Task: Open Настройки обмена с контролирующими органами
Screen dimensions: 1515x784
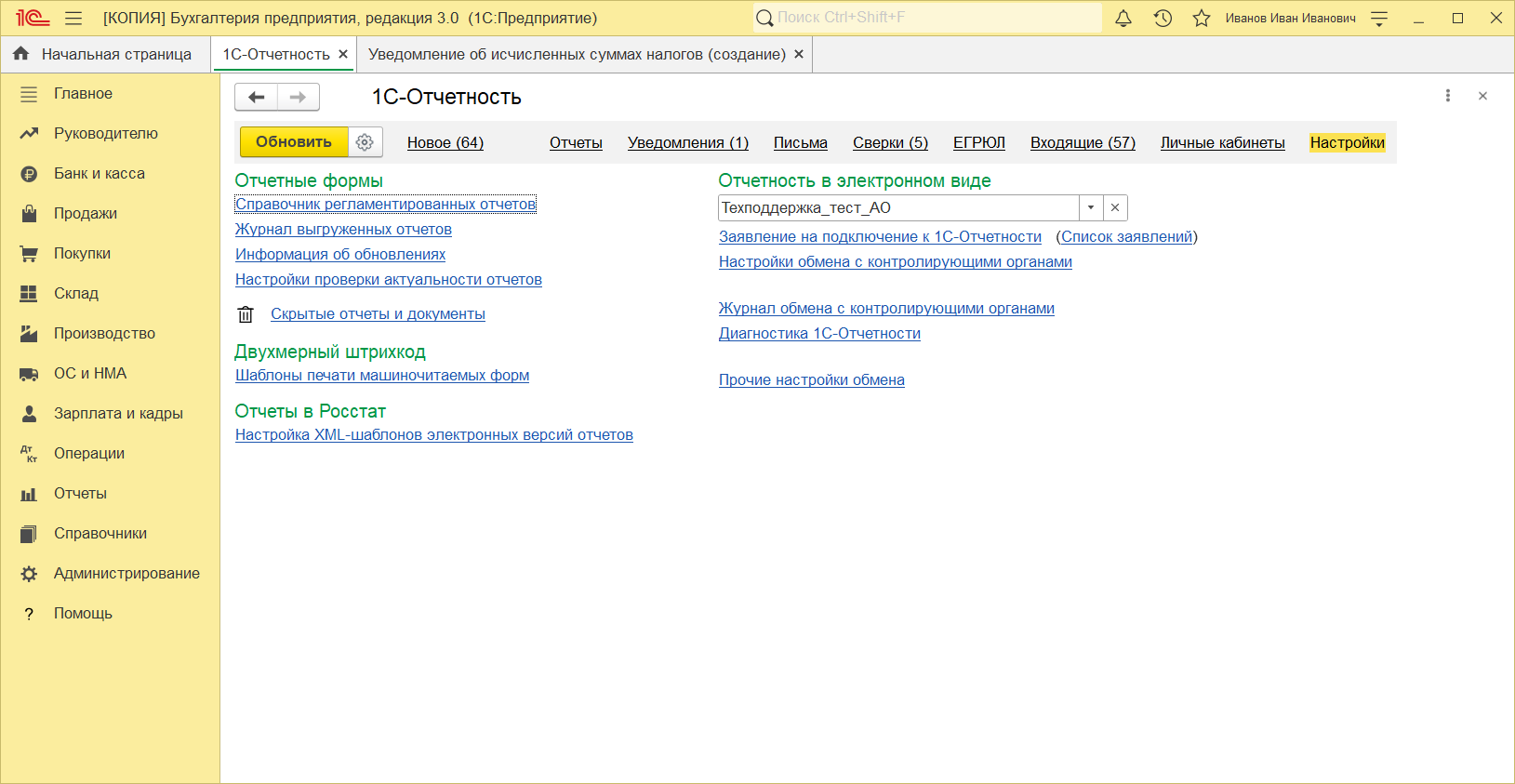Action: point(896,262)
